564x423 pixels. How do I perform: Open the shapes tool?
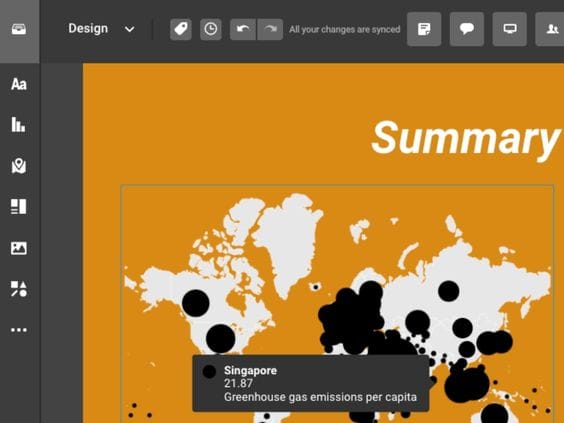pyautogui.click(x=19, y=289)
